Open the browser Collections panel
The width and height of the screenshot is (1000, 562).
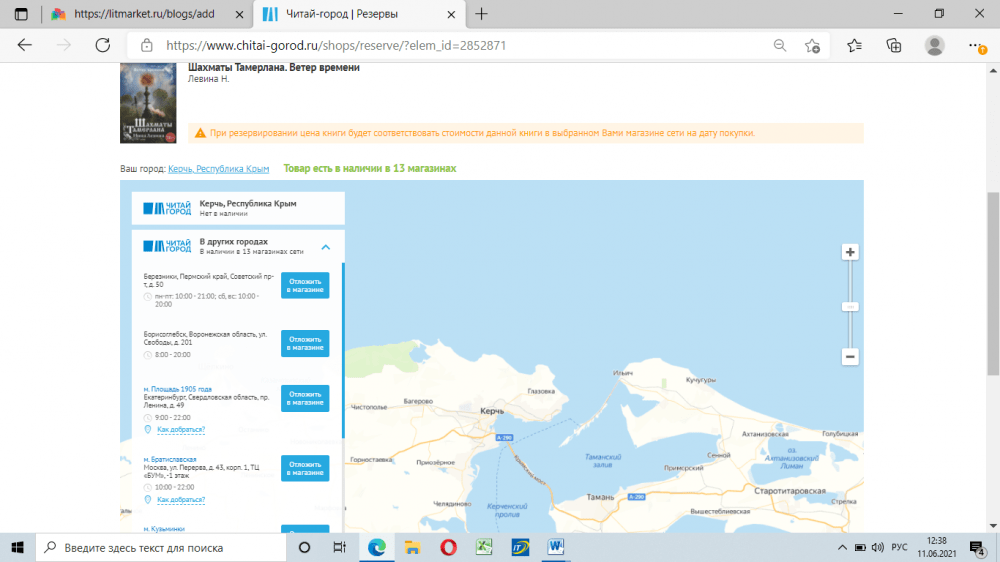tap(894, 45)
